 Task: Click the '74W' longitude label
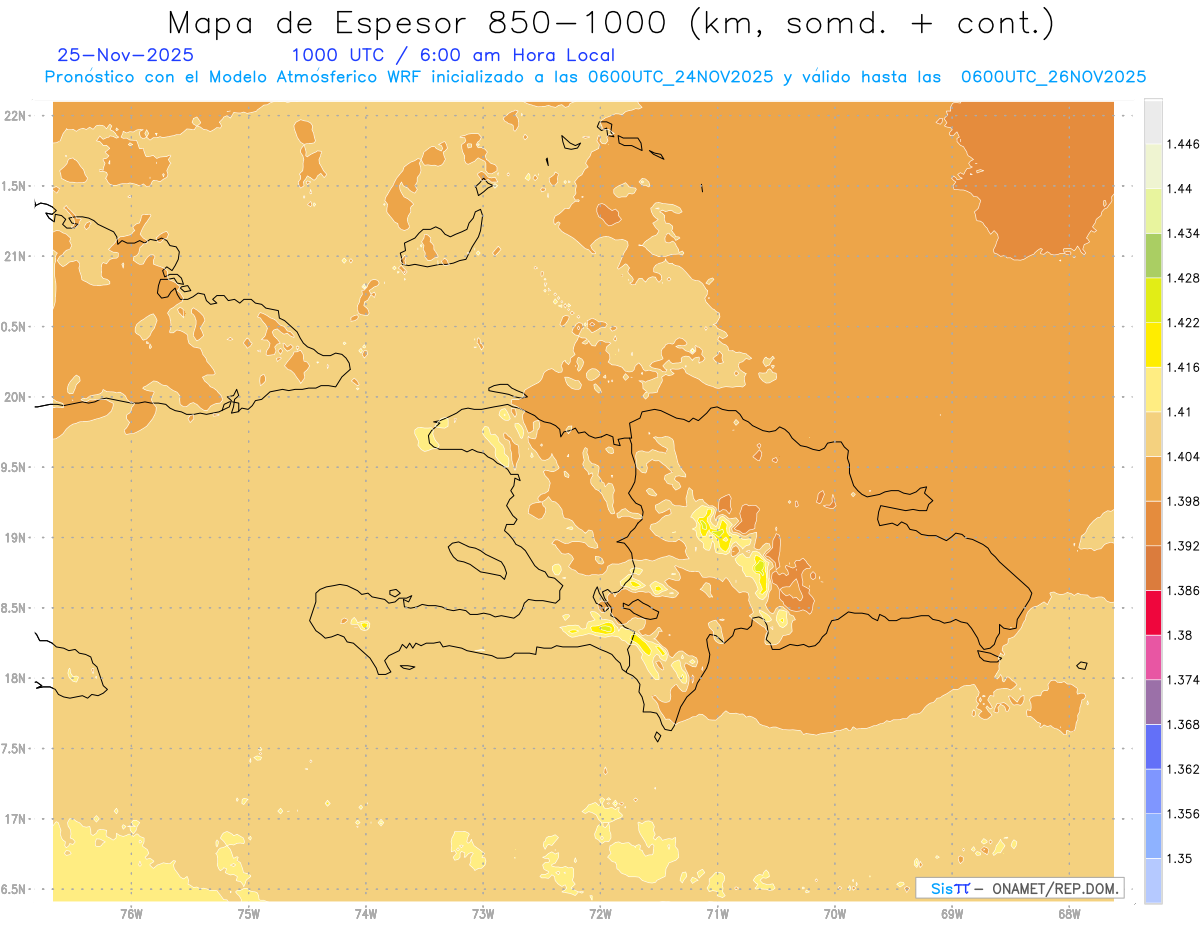(366, 913)
